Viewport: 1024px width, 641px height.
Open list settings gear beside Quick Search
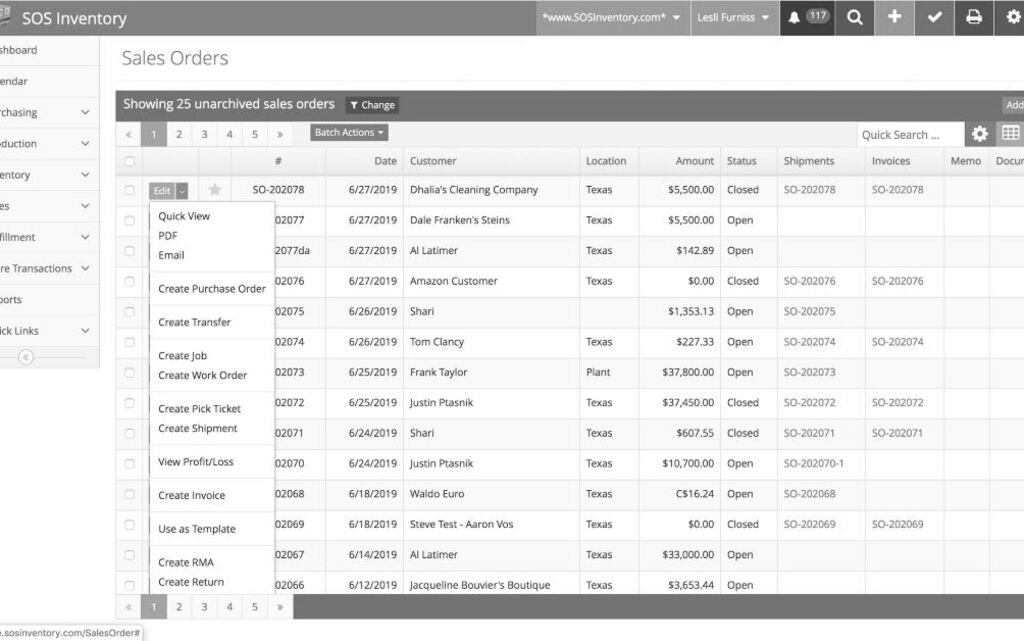point(980,134)
